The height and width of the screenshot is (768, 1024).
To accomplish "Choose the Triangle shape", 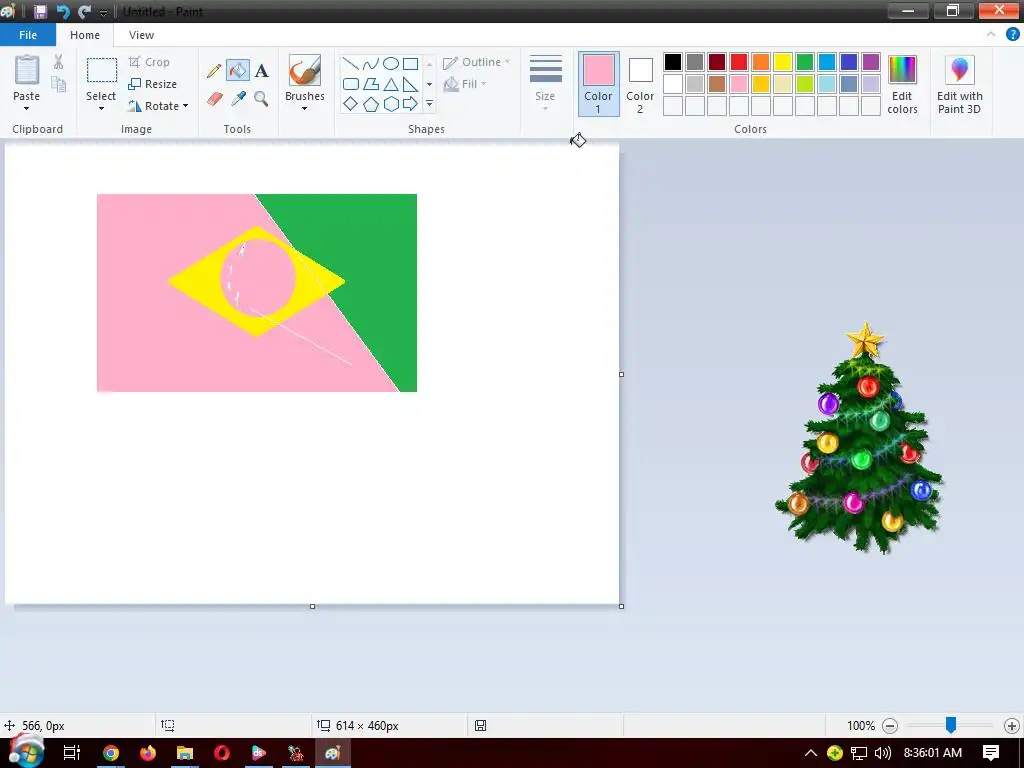I will pyautogui.click(x=391, y=84).
